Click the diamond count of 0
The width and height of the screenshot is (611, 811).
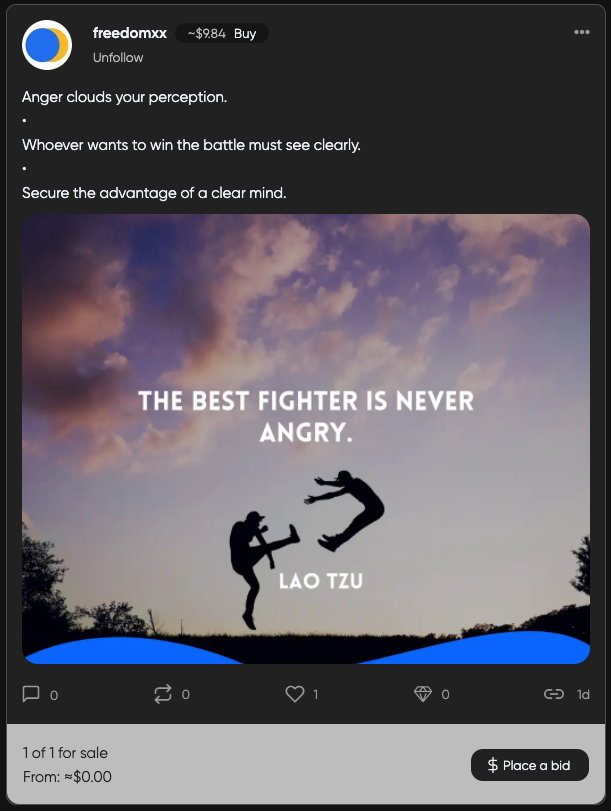point(445,694)
